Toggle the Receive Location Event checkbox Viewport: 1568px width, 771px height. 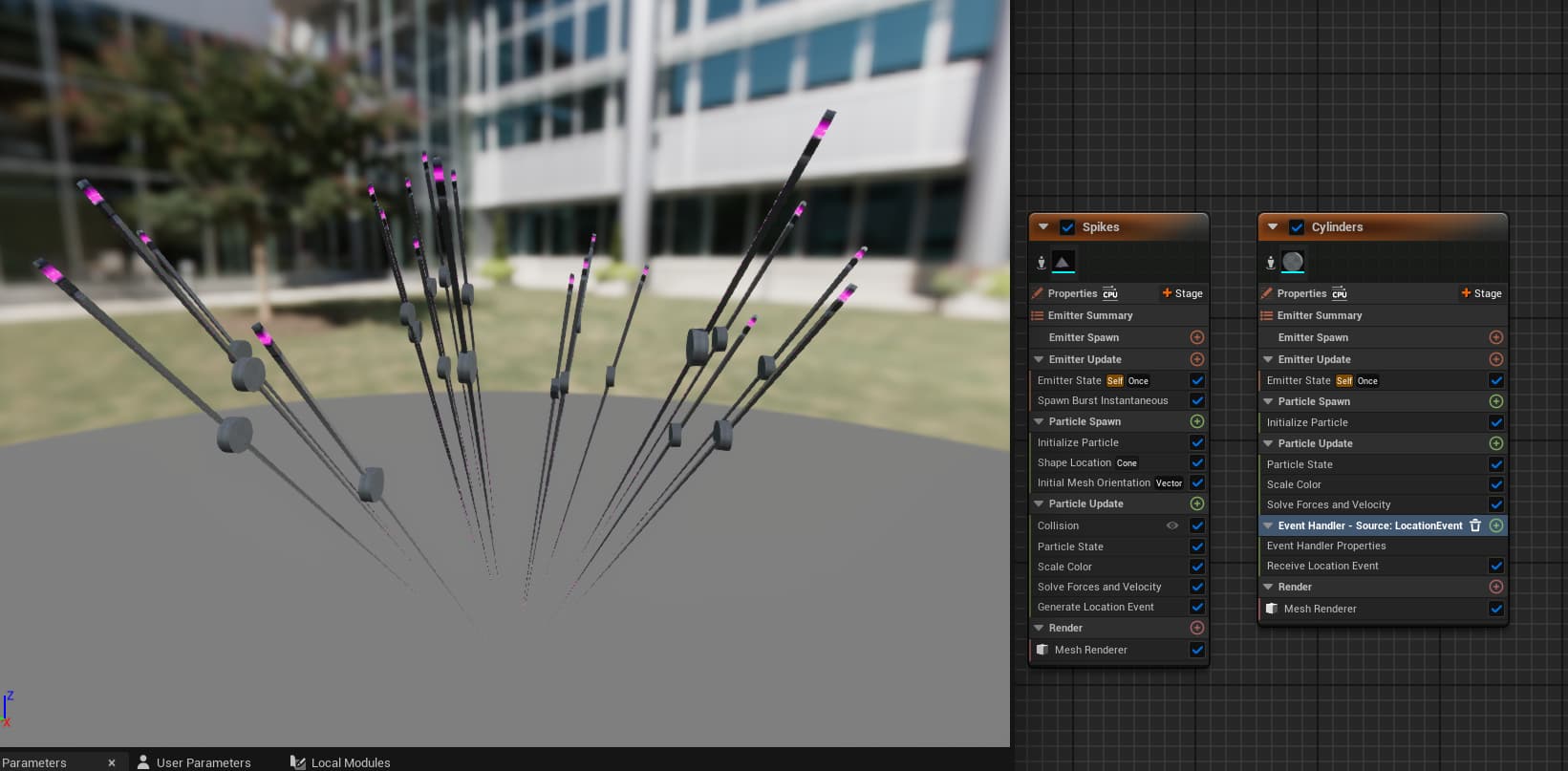(x=1495, y=566)
